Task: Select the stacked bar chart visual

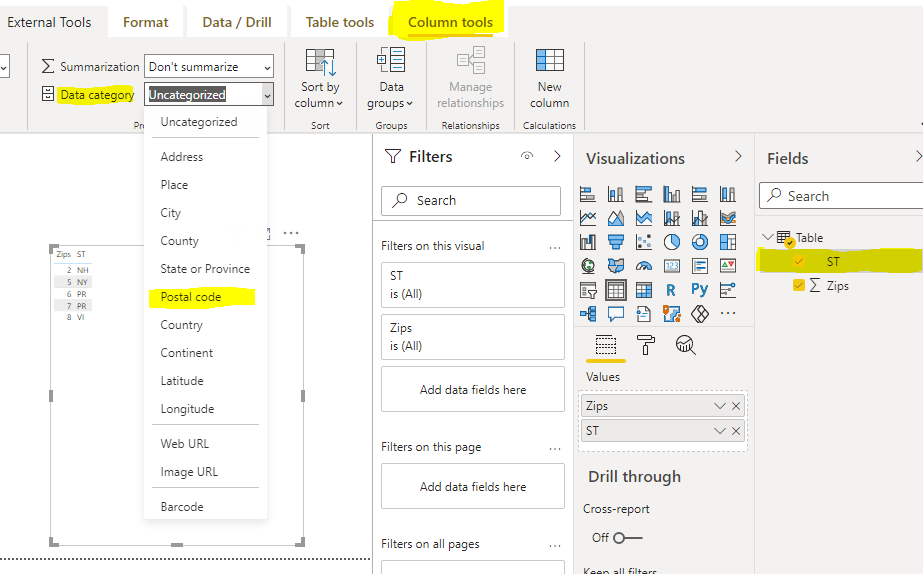Action: 587,194
